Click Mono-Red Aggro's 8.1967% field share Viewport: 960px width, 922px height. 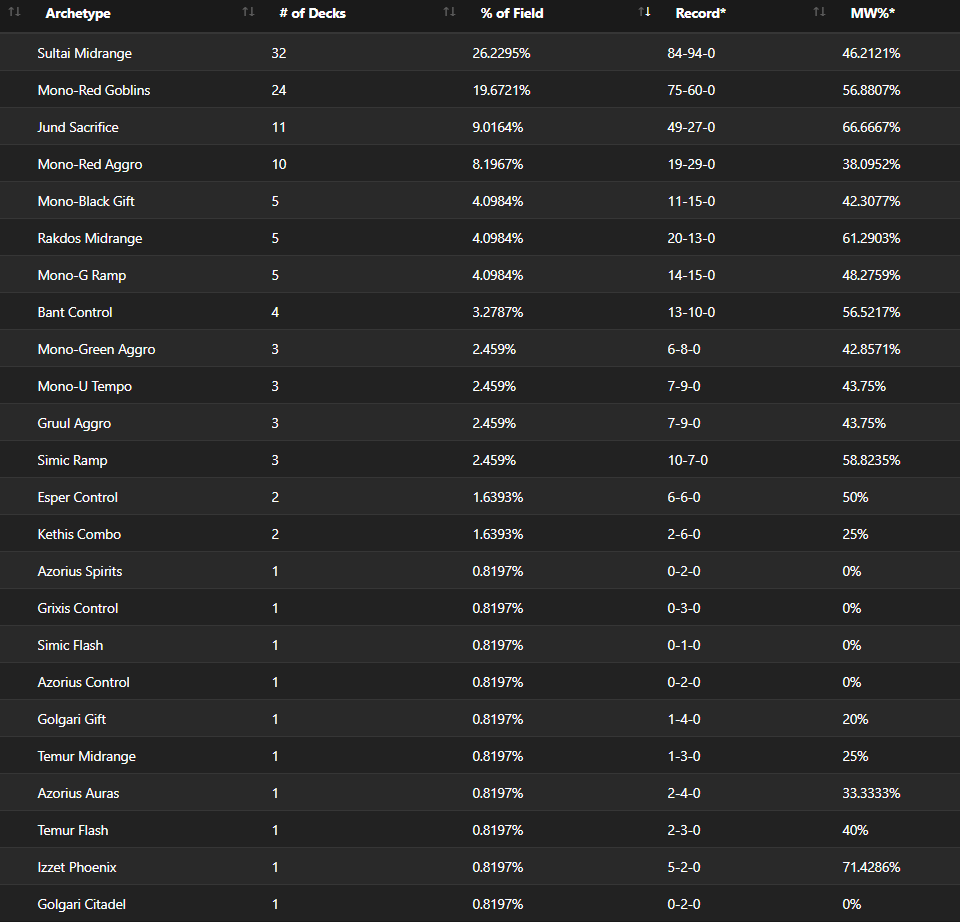coord(498,164)
